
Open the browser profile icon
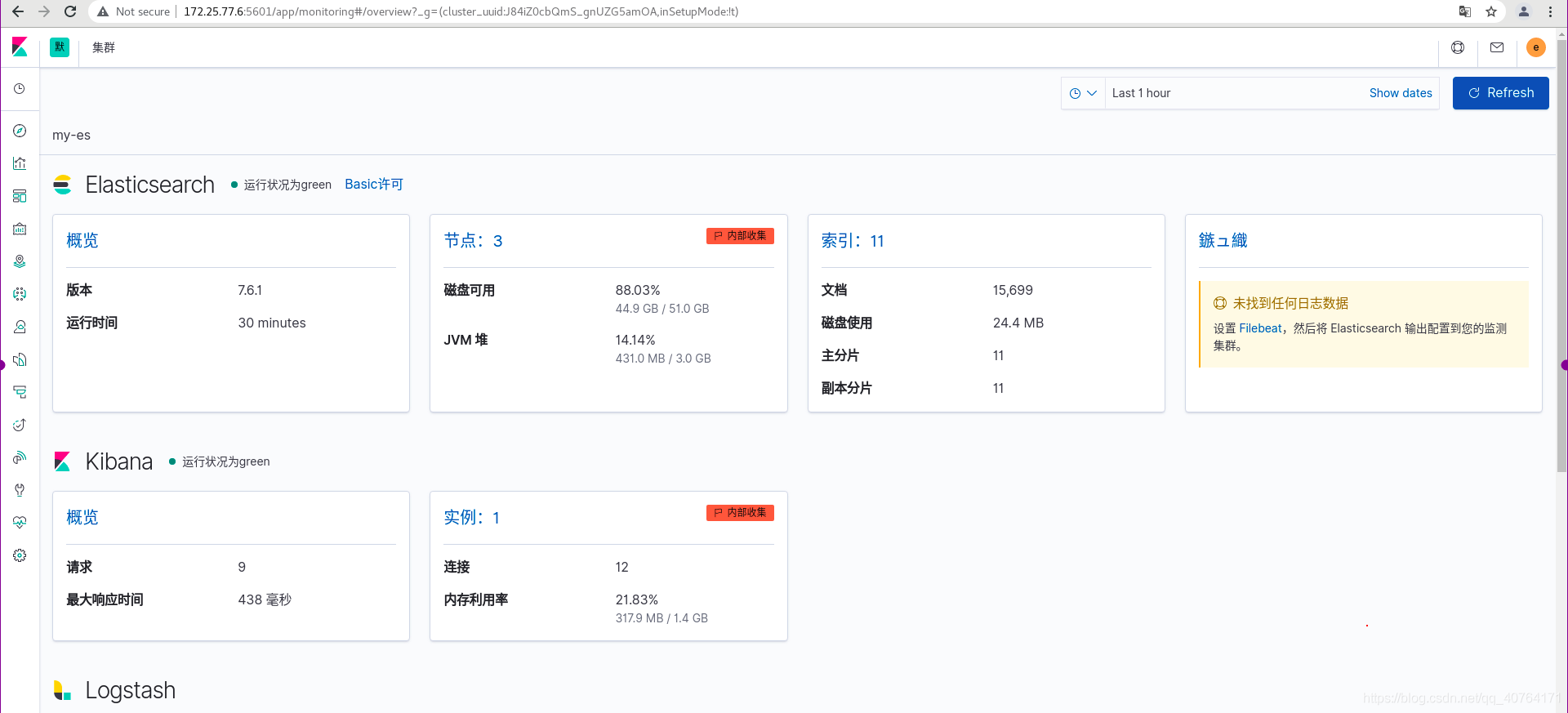point(1524,11)
